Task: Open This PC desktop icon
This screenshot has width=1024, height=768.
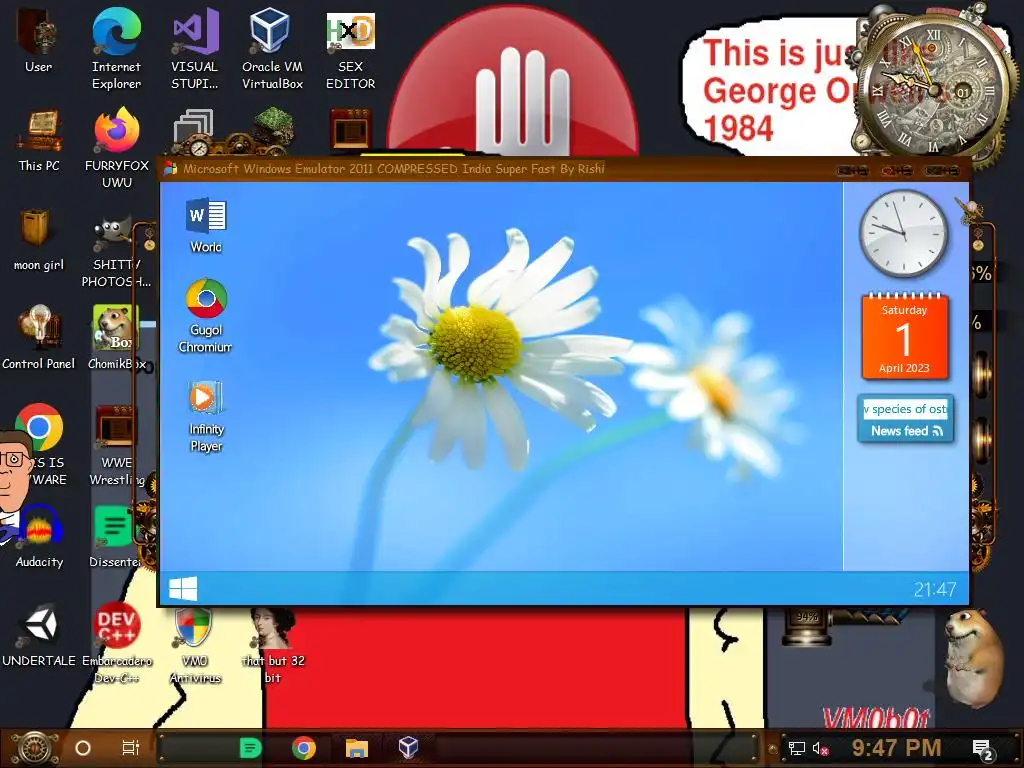Action: point(39,140)
